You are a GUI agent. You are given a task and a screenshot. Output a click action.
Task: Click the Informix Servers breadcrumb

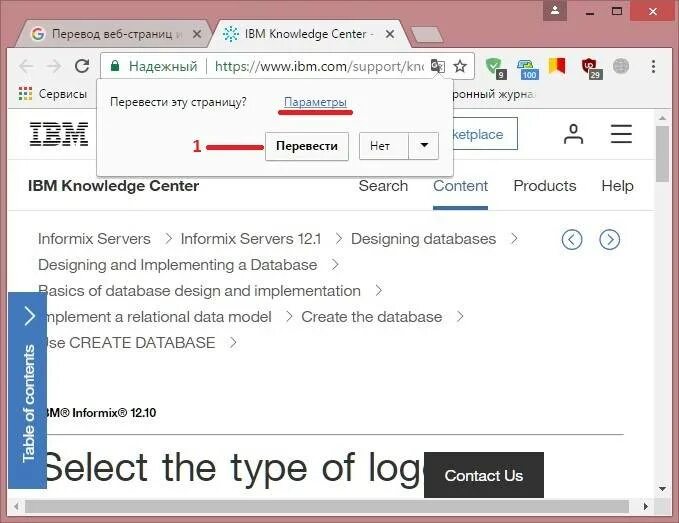(x=94, y=239)
